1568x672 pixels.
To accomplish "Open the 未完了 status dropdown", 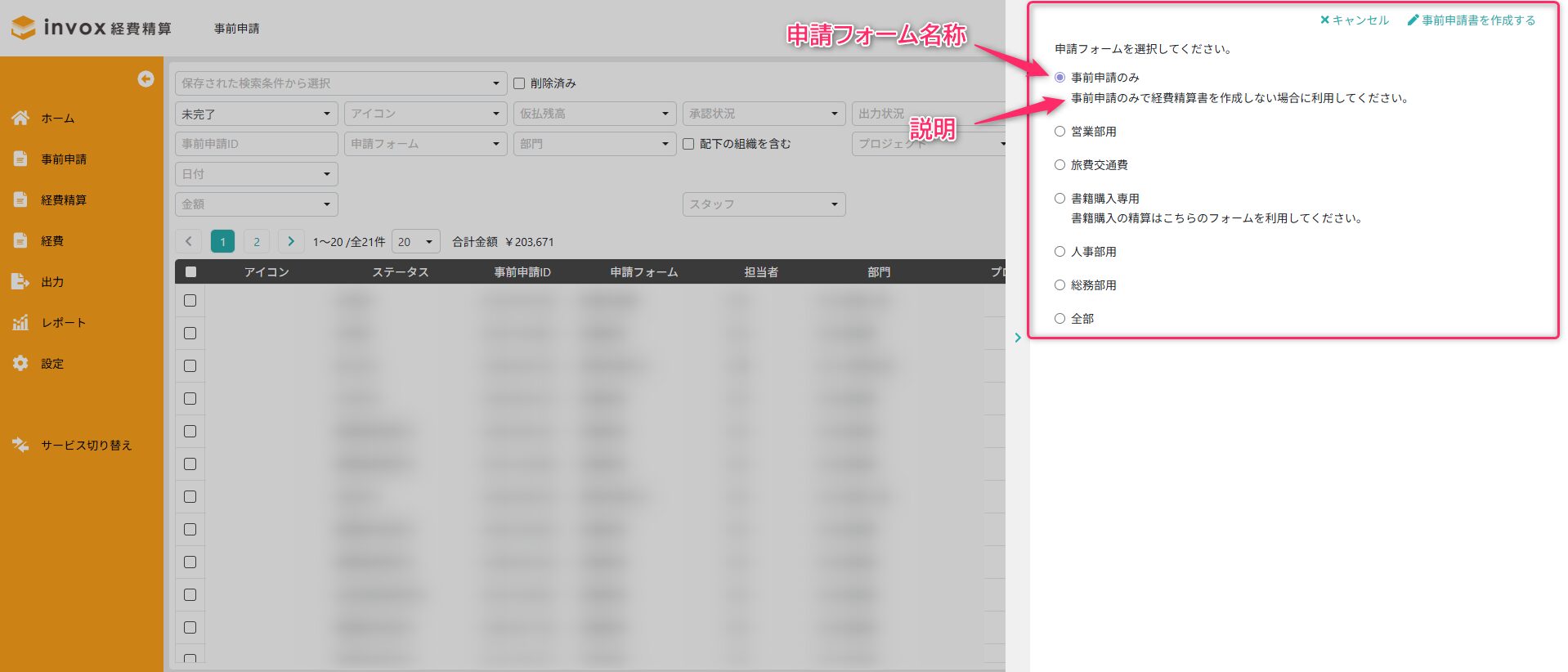I will point(256,114).
